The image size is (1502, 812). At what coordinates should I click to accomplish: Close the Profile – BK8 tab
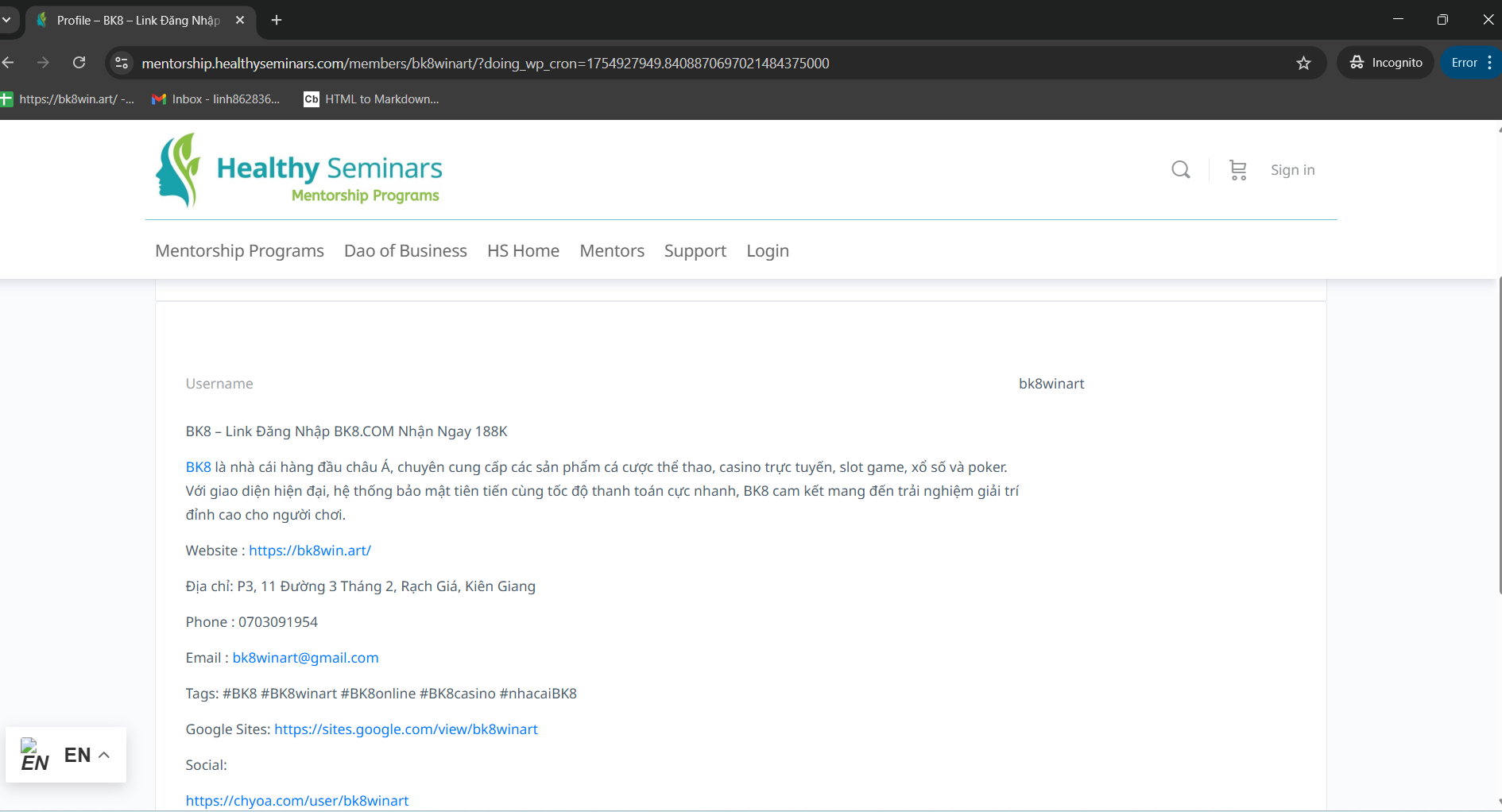pyautogui.click(x=240, y=20)
